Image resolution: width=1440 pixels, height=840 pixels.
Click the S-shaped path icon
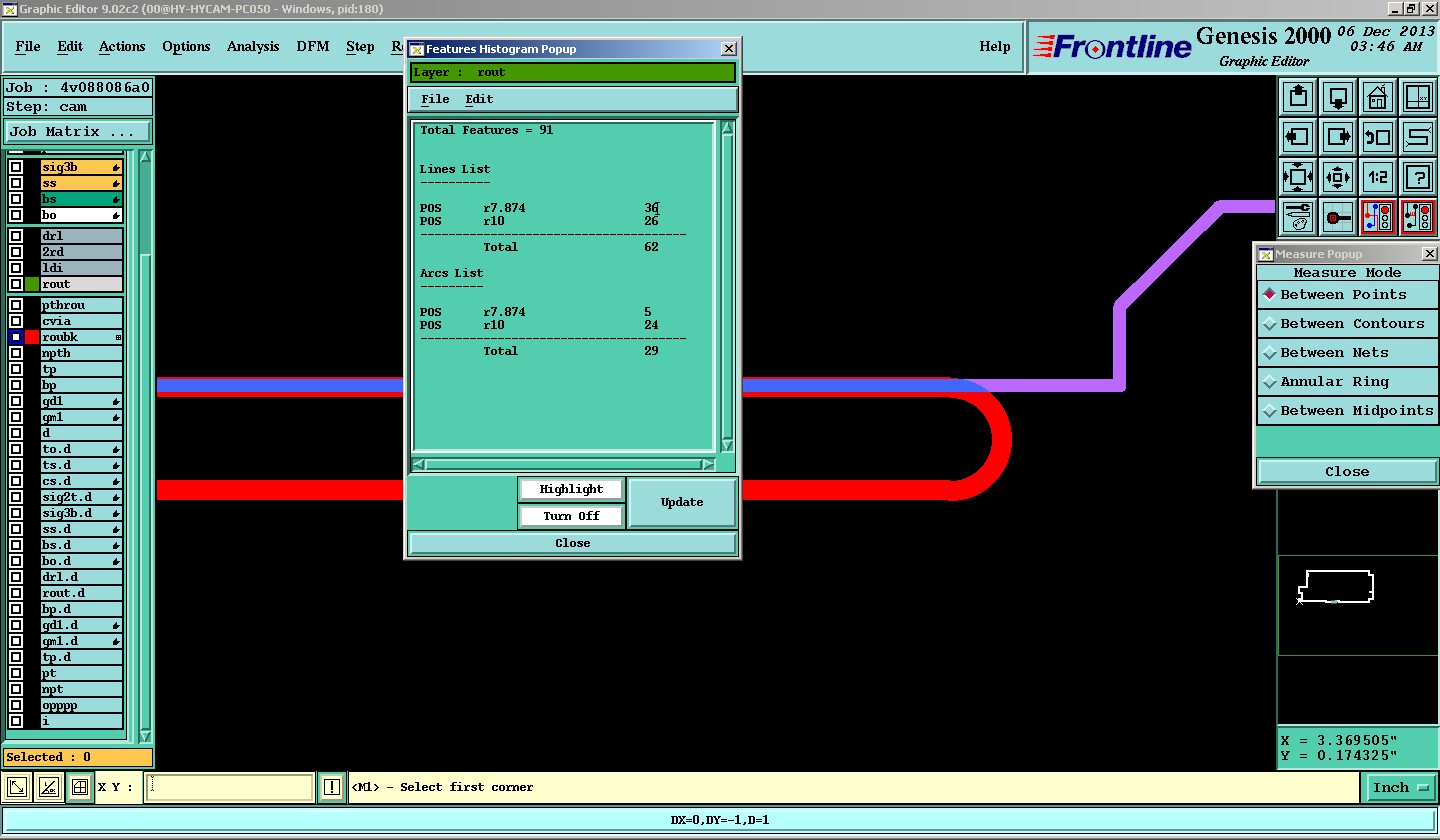(x=1418, y=137)
